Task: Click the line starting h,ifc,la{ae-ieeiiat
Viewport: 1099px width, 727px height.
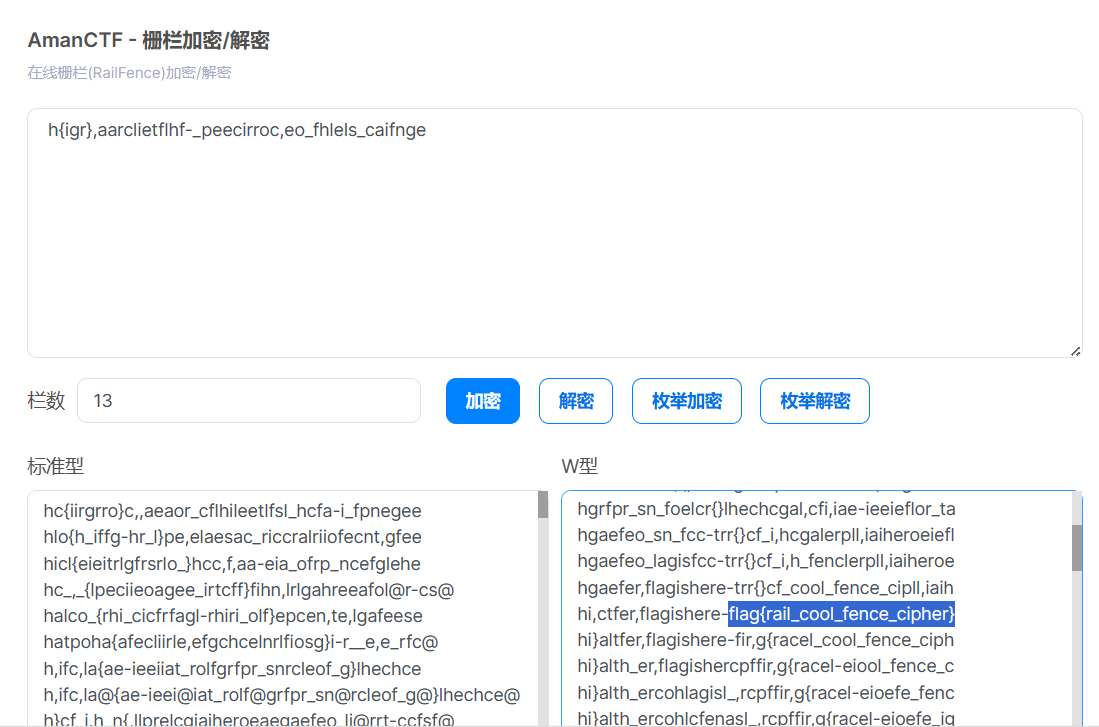Action: [232, 669]
